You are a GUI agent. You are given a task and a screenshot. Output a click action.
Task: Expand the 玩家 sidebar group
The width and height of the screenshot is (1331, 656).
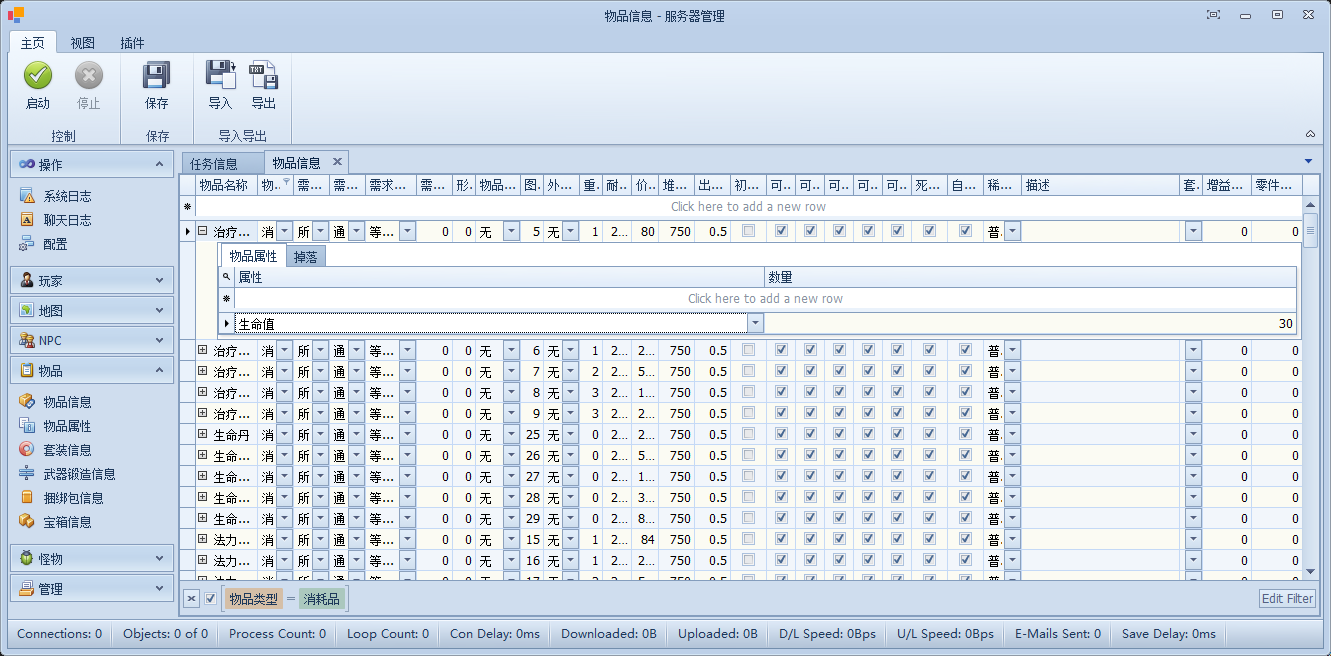[x=92, y=281]
